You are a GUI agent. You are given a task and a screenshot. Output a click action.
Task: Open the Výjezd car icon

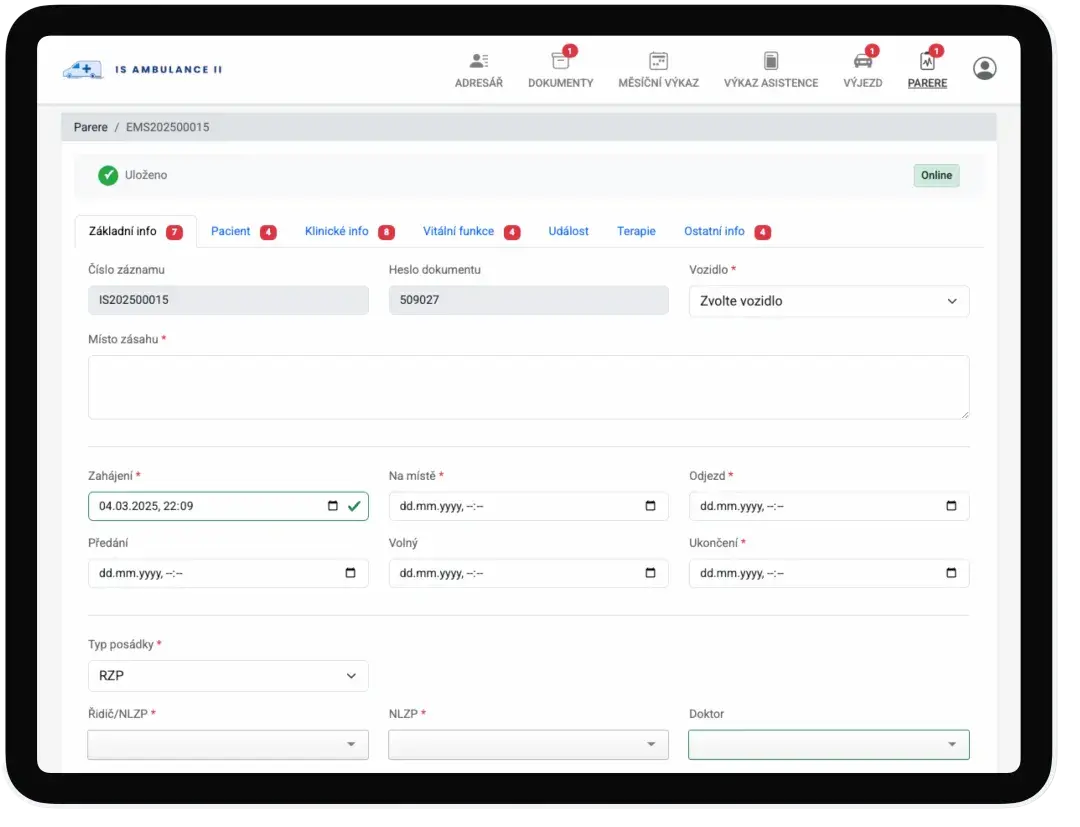[x=862, y=61]
